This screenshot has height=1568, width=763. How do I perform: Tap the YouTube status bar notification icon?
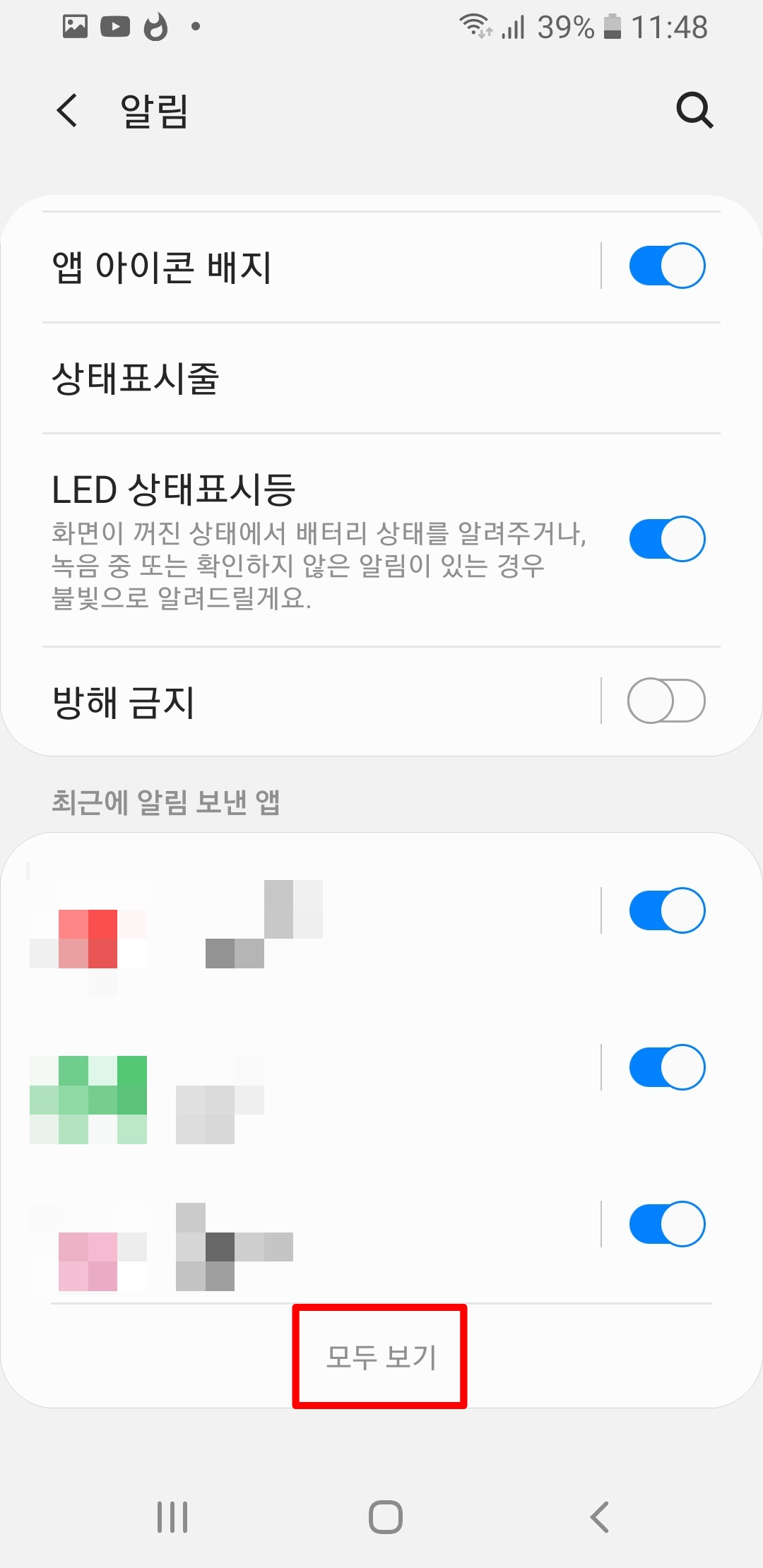pos(115,27)
